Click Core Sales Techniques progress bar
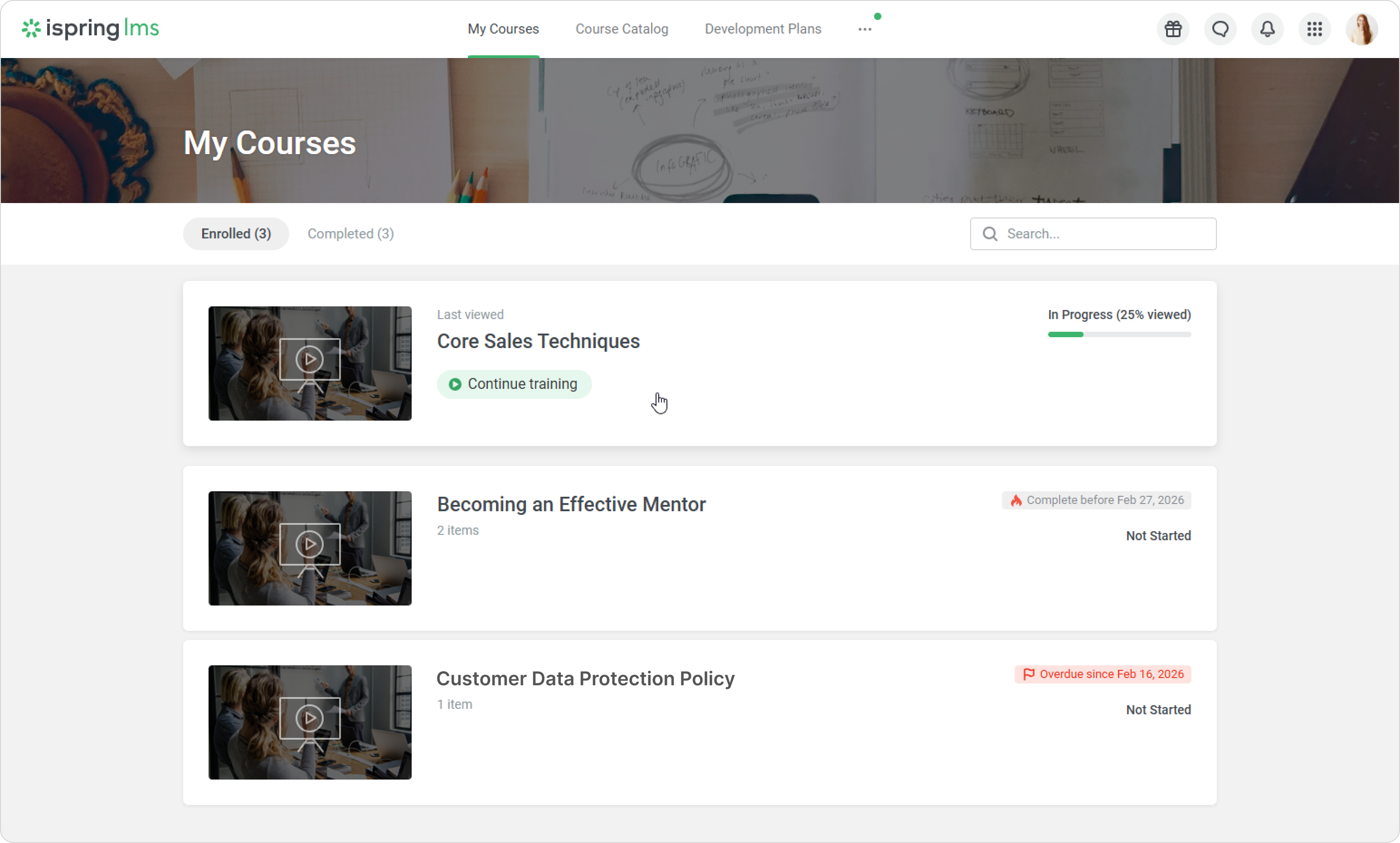 [x=1119, y=334]
